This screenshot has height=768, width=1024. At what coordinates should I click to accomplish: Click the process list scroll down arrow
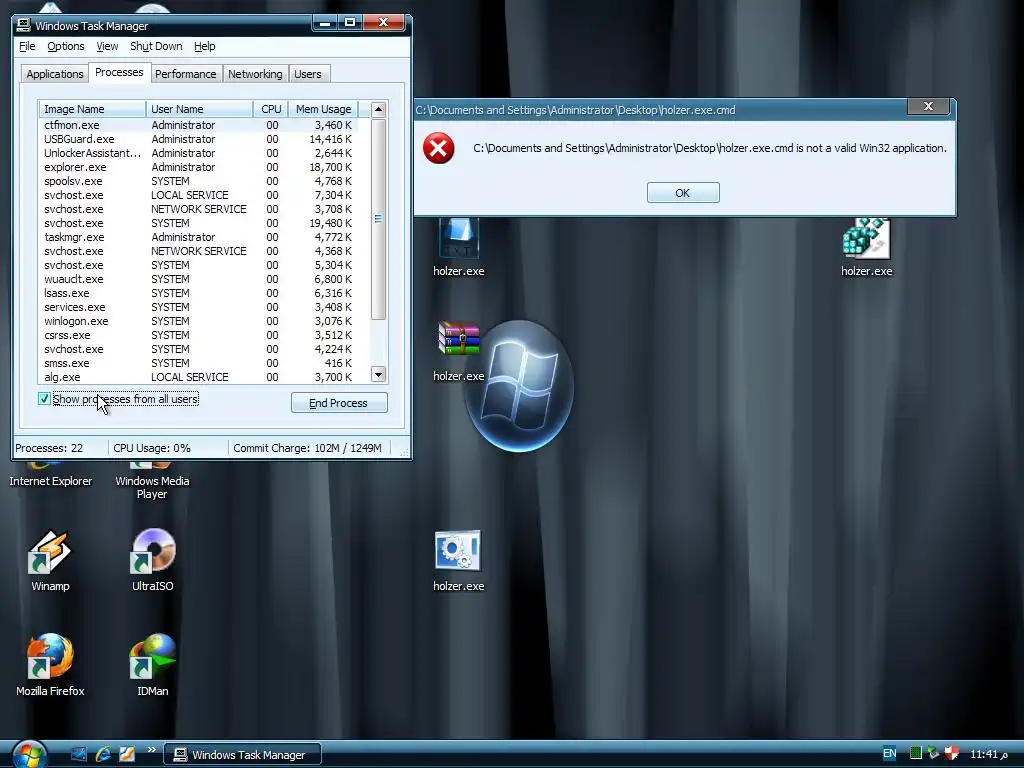378,375
